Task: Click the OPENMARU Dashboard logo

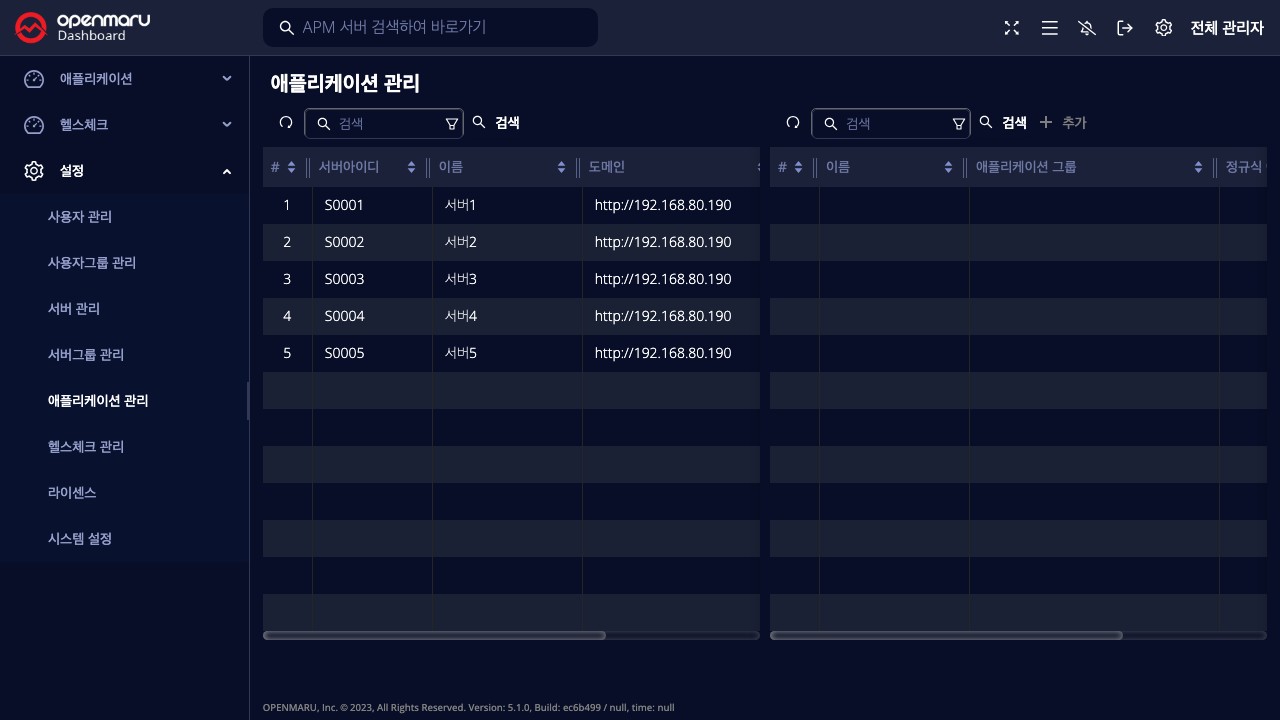Action: pyautogui.click(x=82, y=28)
